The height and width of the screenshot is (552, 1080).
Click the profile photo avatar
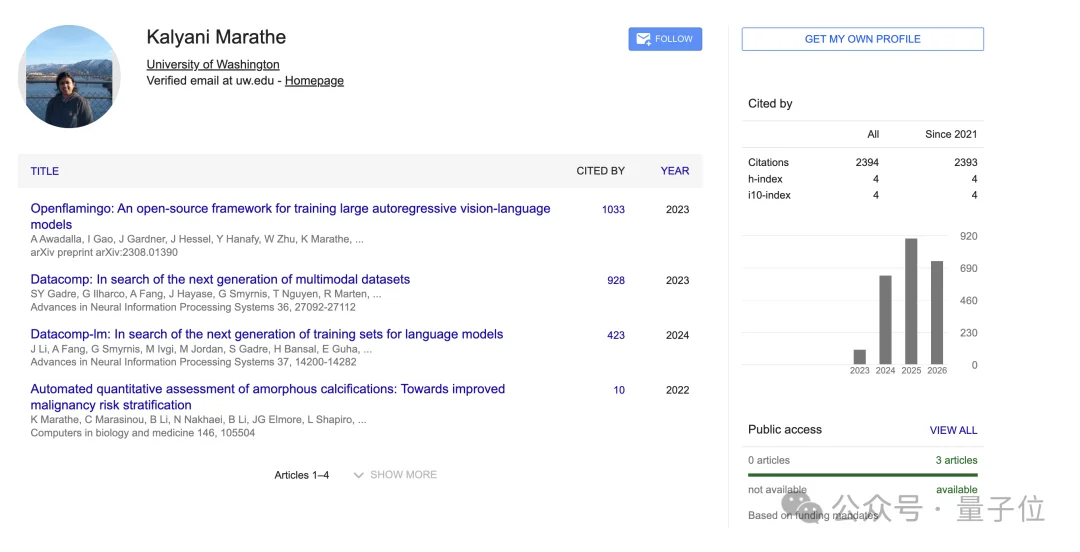[x=70, y=76]
